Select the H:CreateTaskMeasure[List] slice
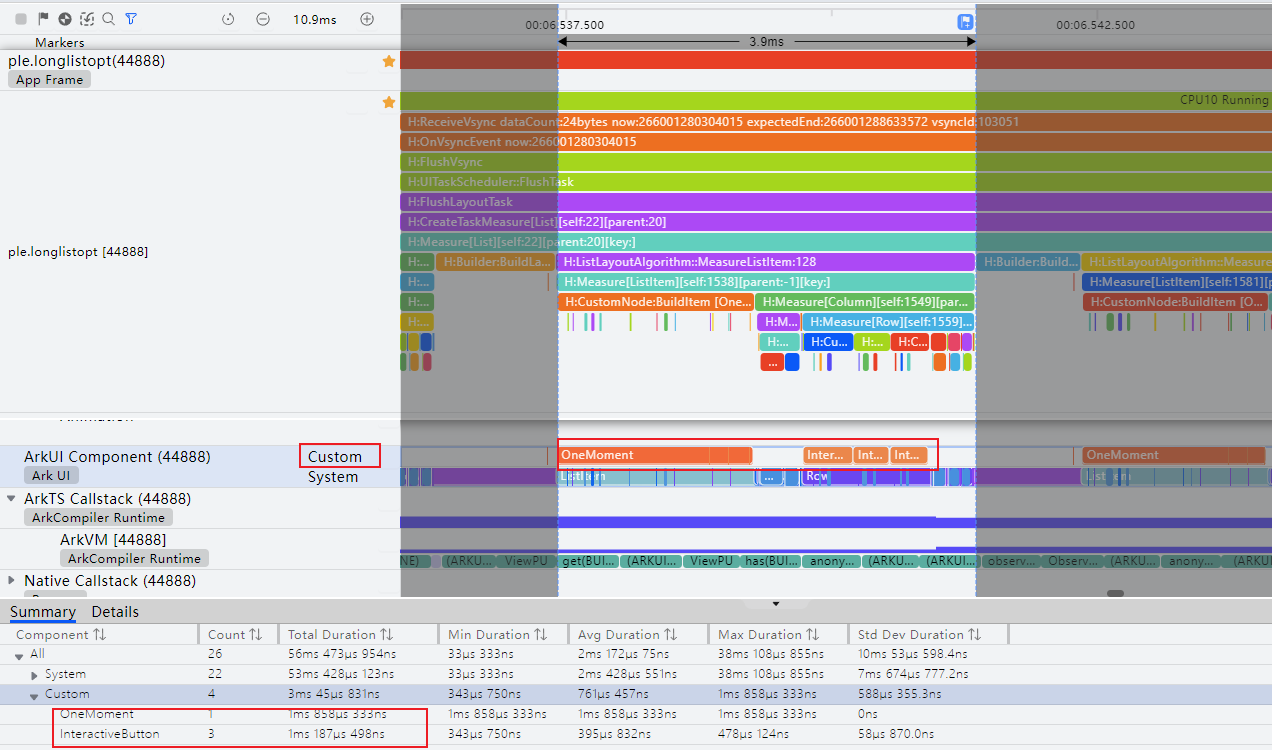Viewport: 1272px width, 750px height. point(836,222)
